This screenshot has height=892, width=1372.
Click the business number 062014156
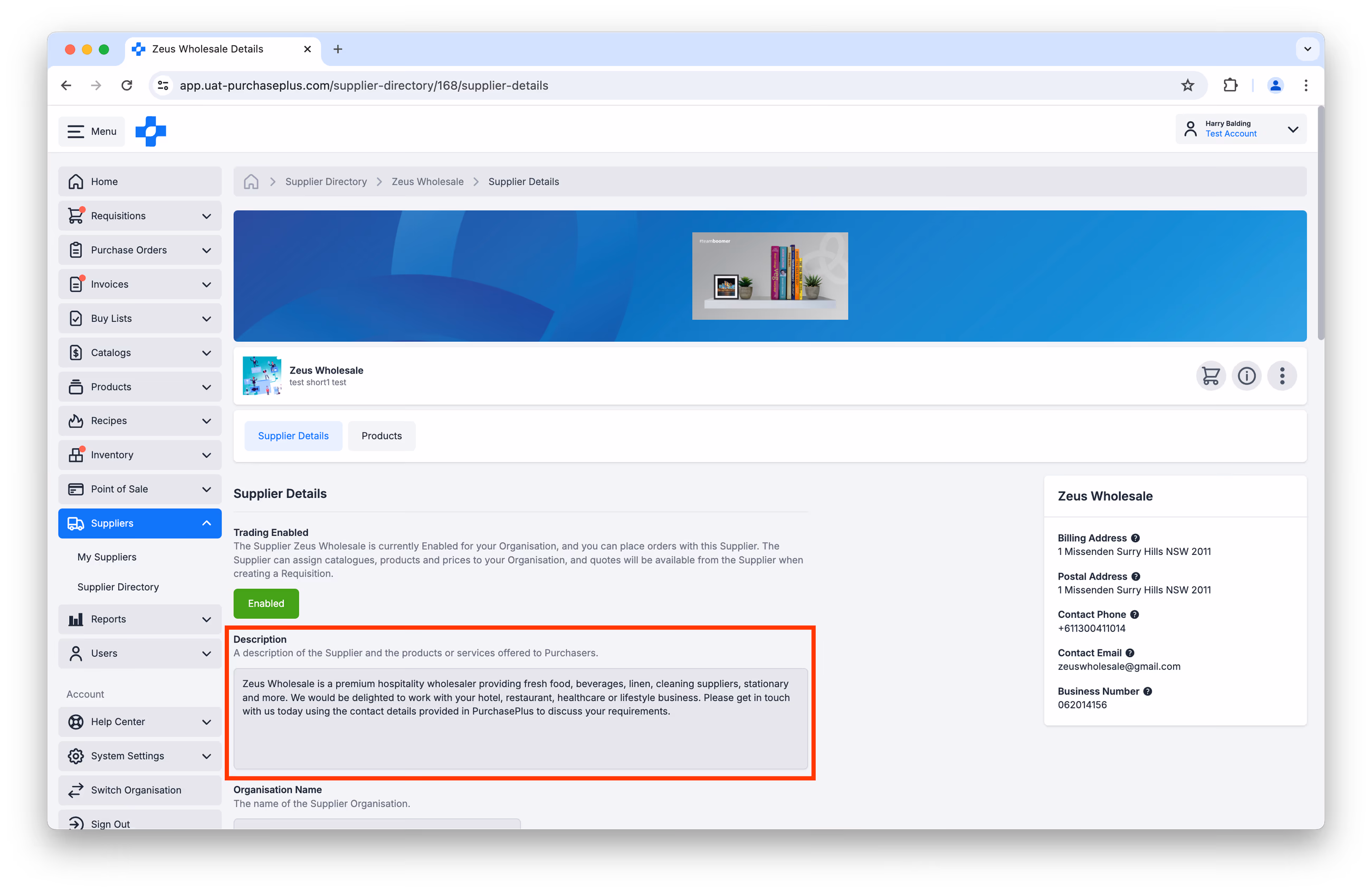pyautogui.click(x=1081, y=705)
